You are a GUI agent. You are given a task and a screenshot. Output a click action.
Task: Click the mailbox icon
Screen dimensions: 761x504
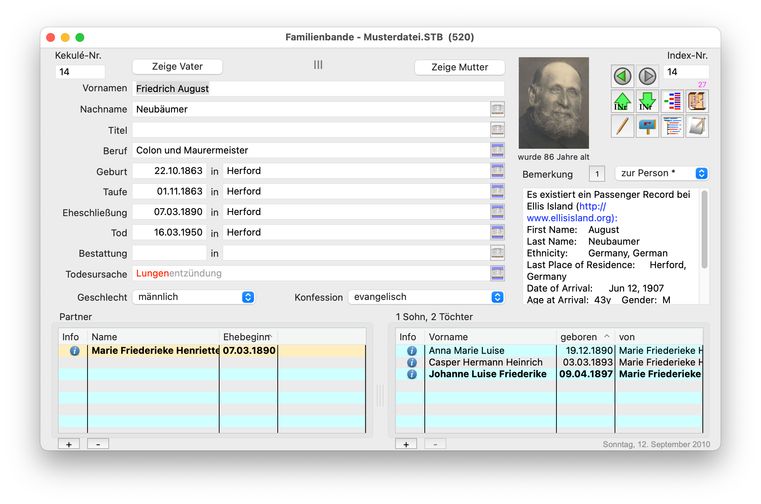point(647,127)
